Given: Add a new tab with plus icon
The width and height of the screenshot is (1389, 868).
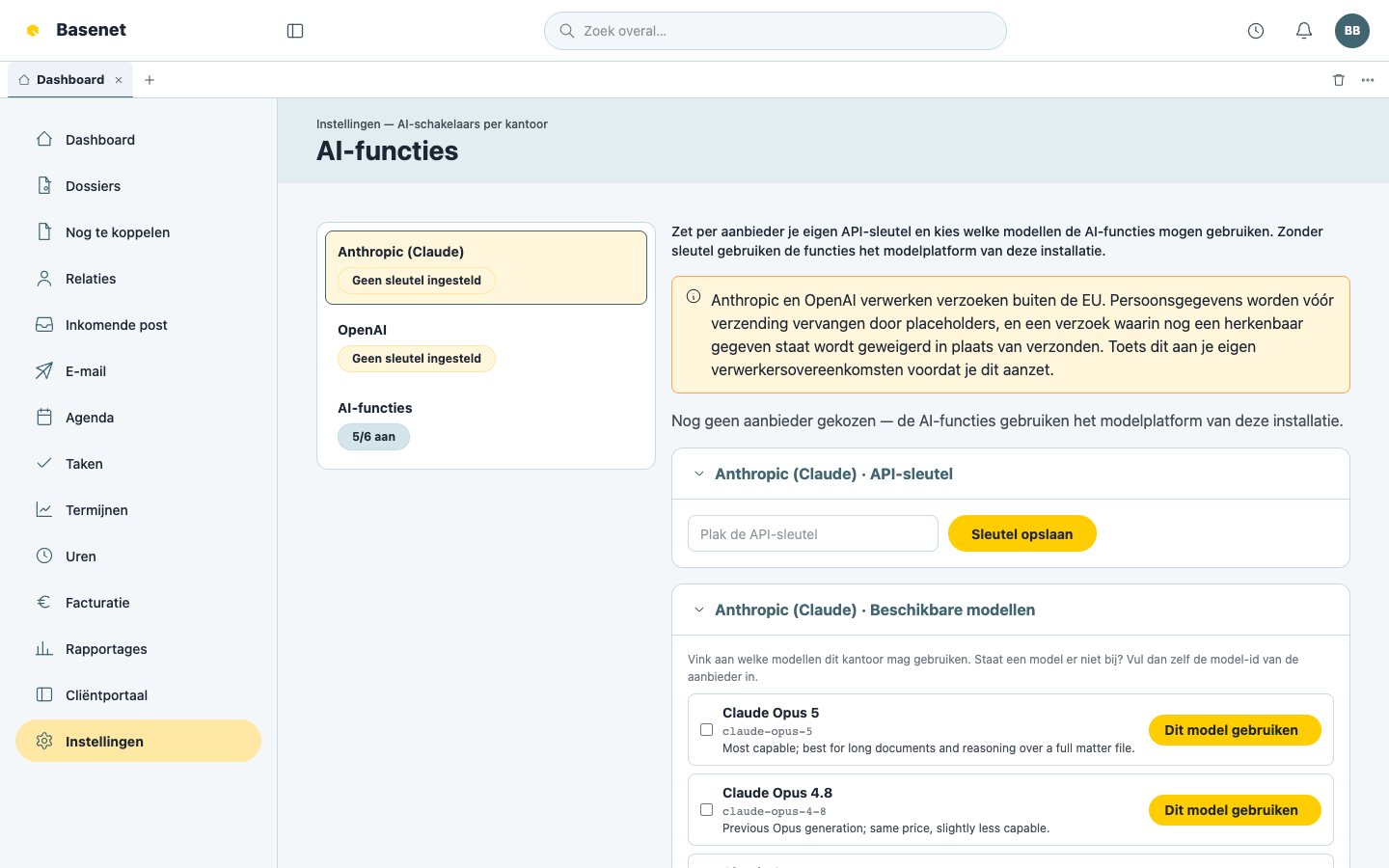Looking at the screenshot, I should [150, 80].
